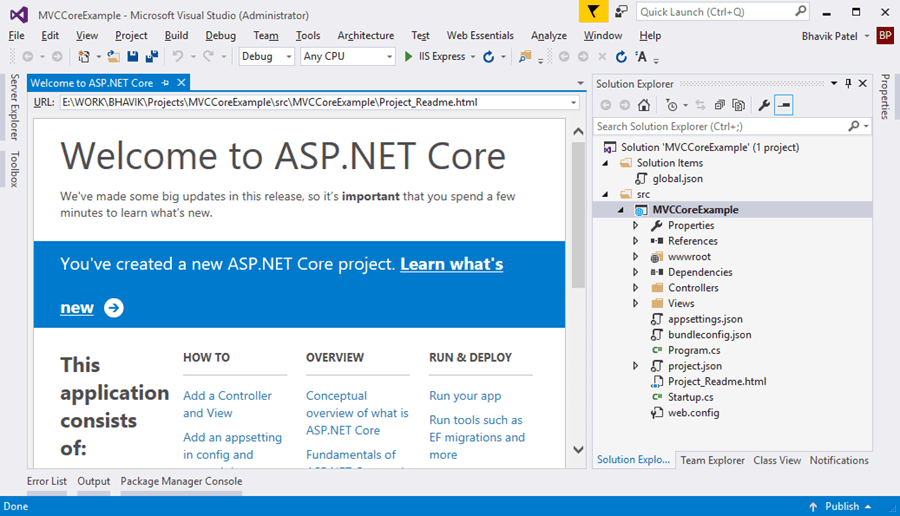The height and width of the screenshot is (516, 900).
Task: Switch to the Team Explorer tab
Action: 712,460
